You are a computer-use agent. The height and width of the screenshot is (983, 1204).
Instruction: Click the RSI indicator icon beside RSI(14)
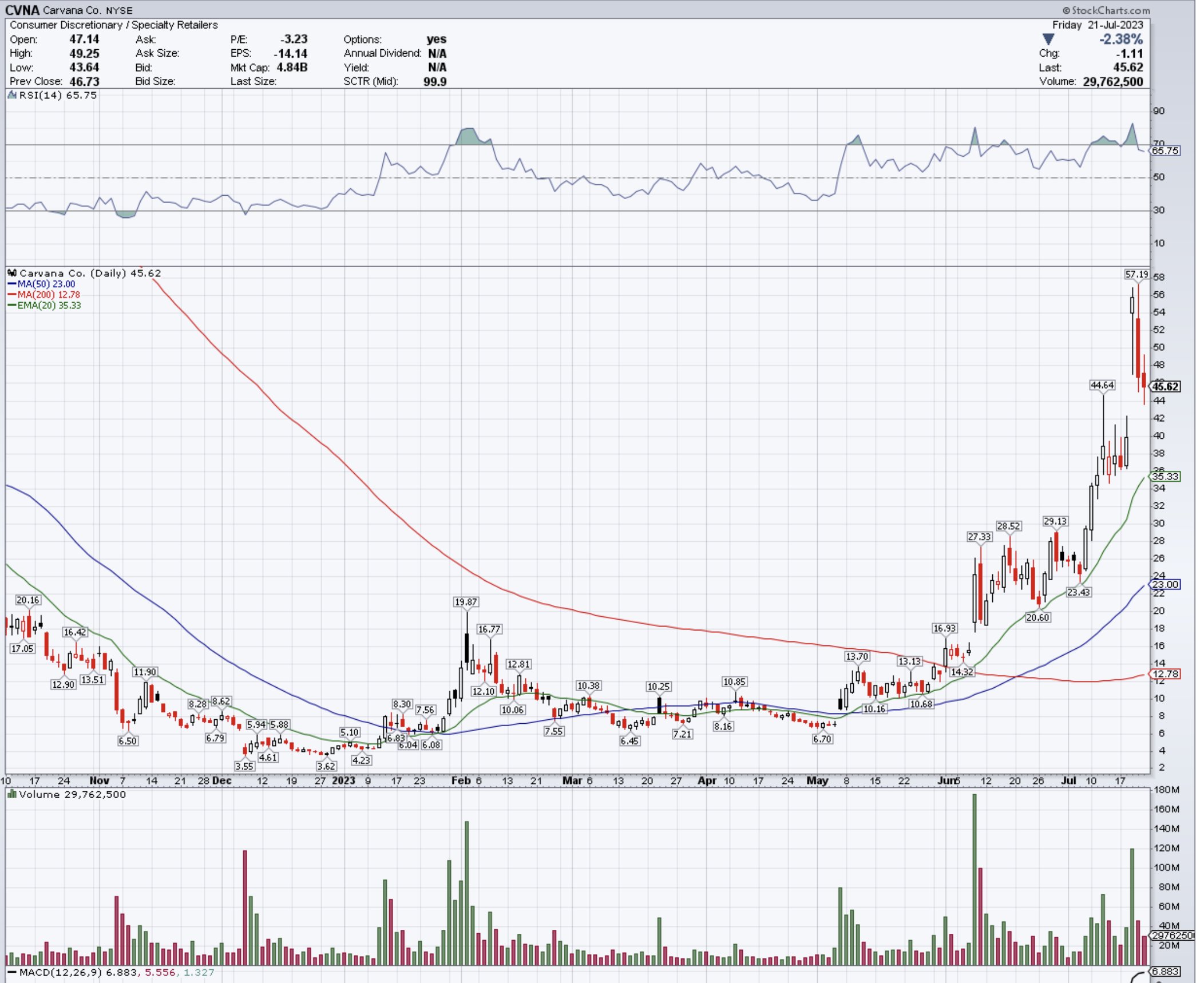pos(11,95)
